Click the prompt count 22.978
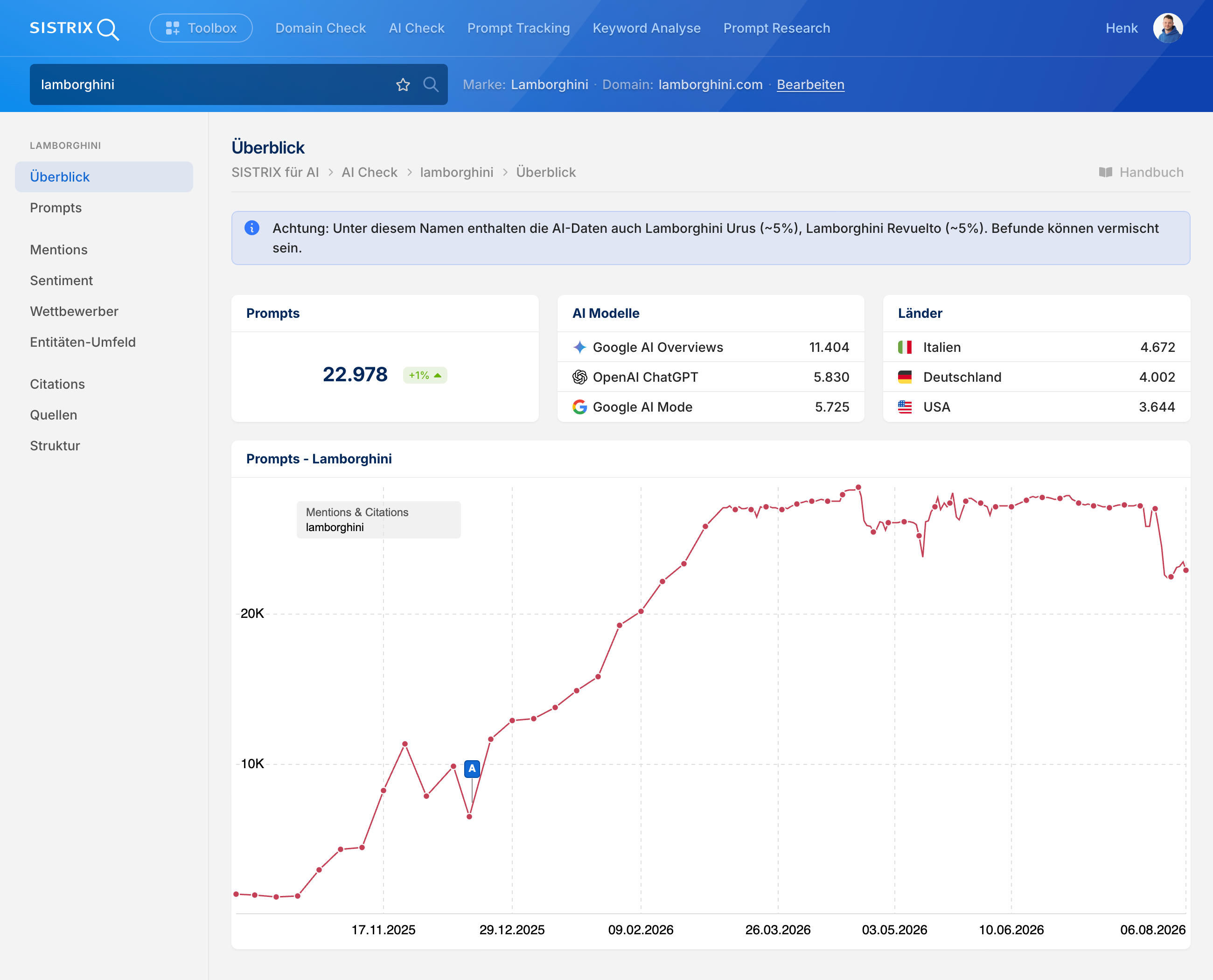Image resolution: width=1213 pixels, height=980 pixels. pos(355,374)
